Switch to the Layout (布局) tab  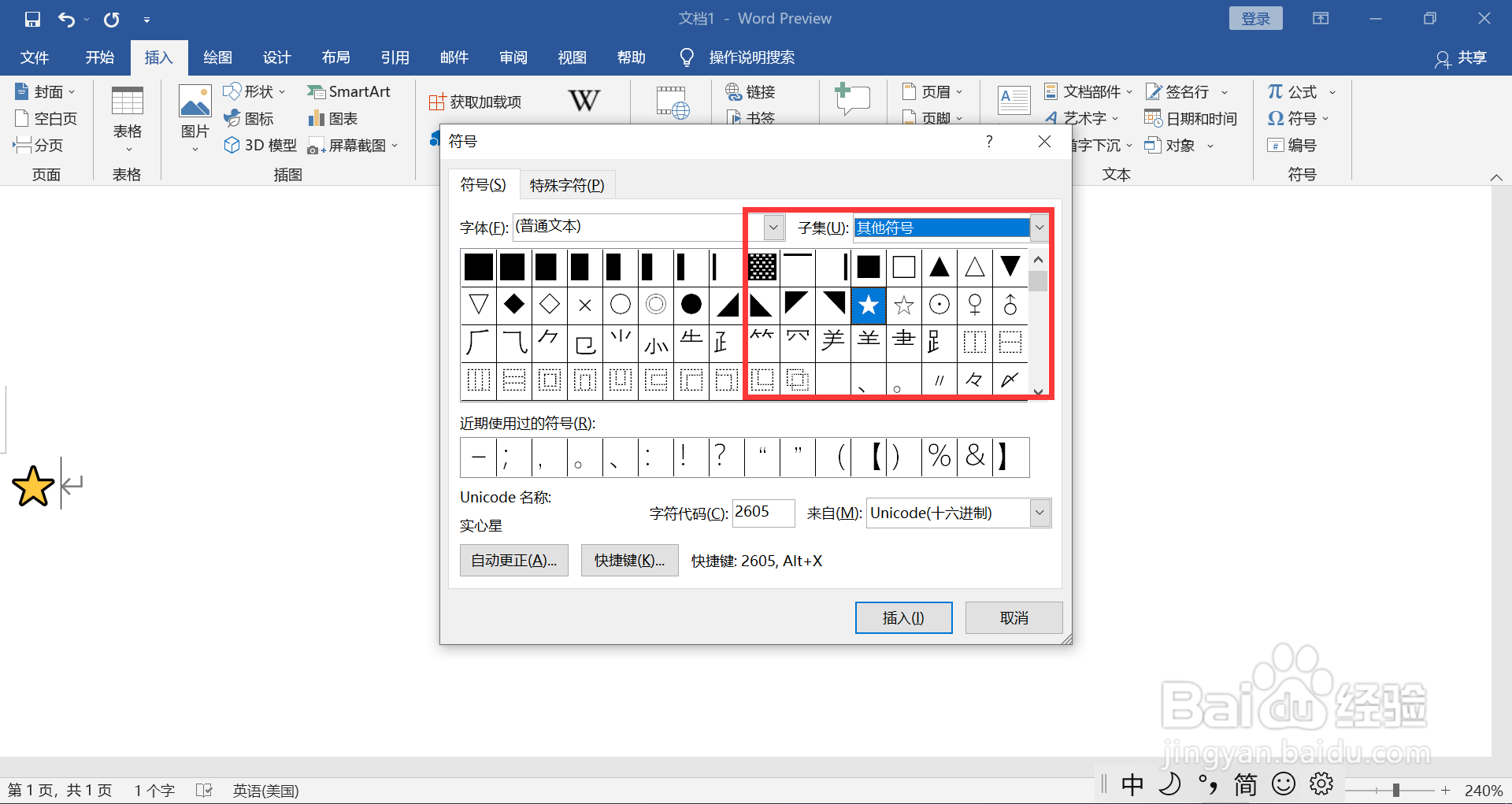click(336, 57)
